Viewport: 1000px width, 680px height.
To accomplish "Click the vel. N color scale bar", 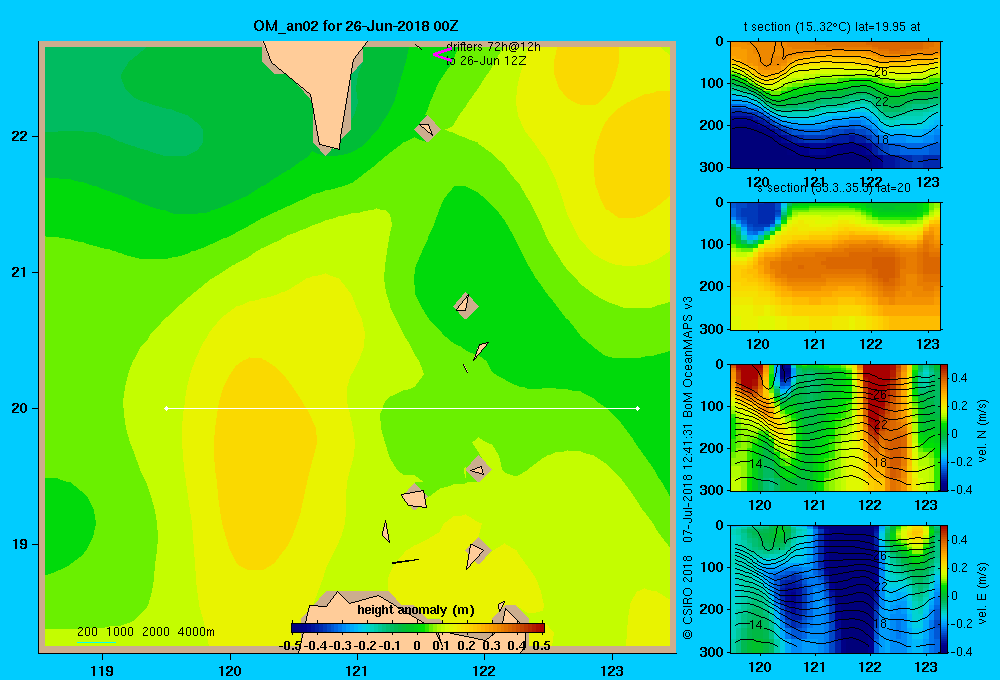I will [x=944, y=427].
